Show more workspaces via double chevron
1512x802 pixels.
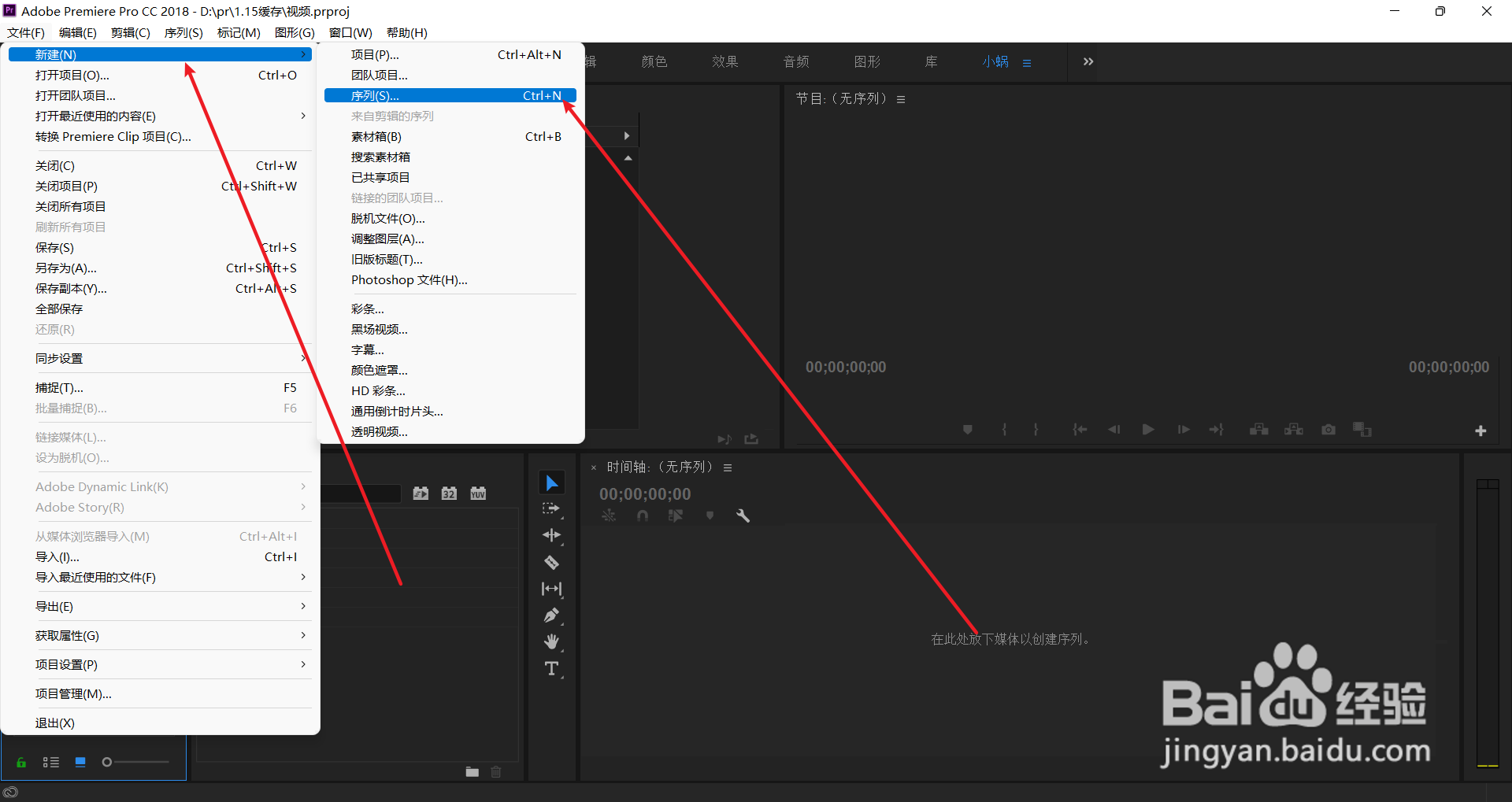point(1088,61)
